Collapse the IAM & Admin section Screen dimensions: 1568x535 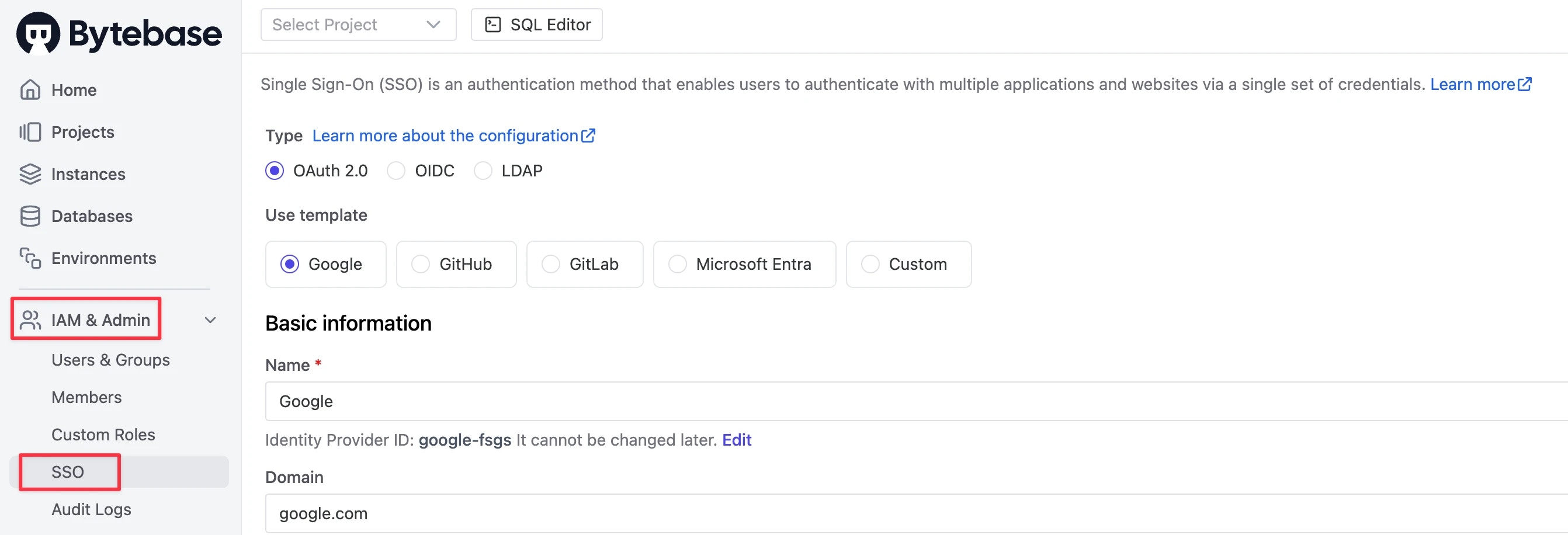pyautogui.click(x=210, y=319)
